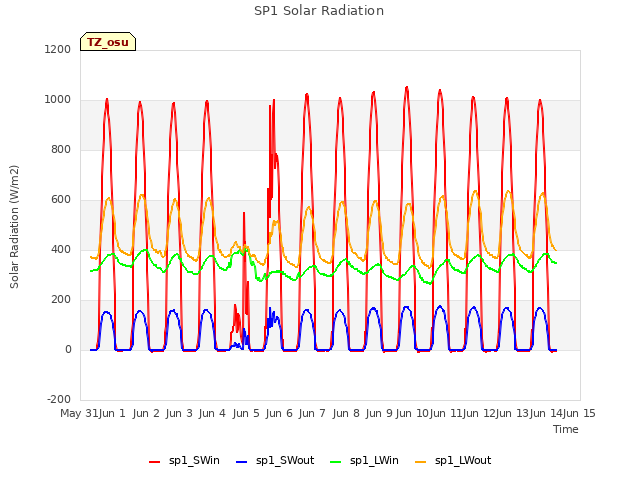Viewport: 640px width, 480px height.
Task: Click the green sp1_LWin legend swatch
Action: (x=336, y=462)
